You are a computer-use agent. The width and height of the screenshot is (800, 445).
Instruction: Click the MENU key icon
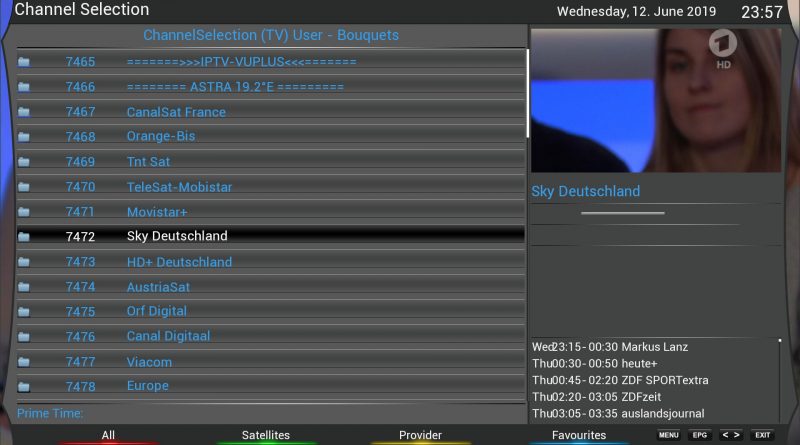[668, 435]
